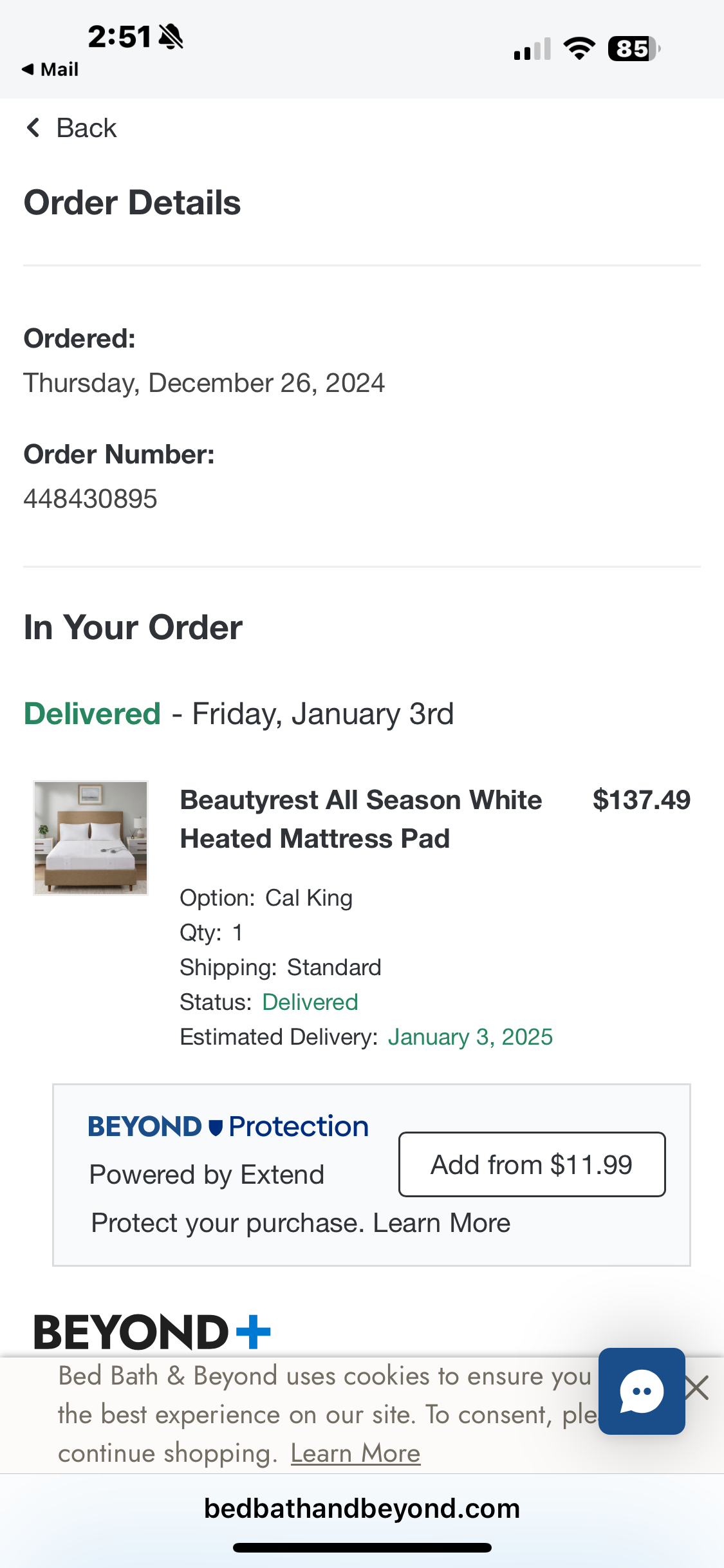Tap the Wi-Fi status icon
The height and width of the screenshot is (1568, 724).
579,48
